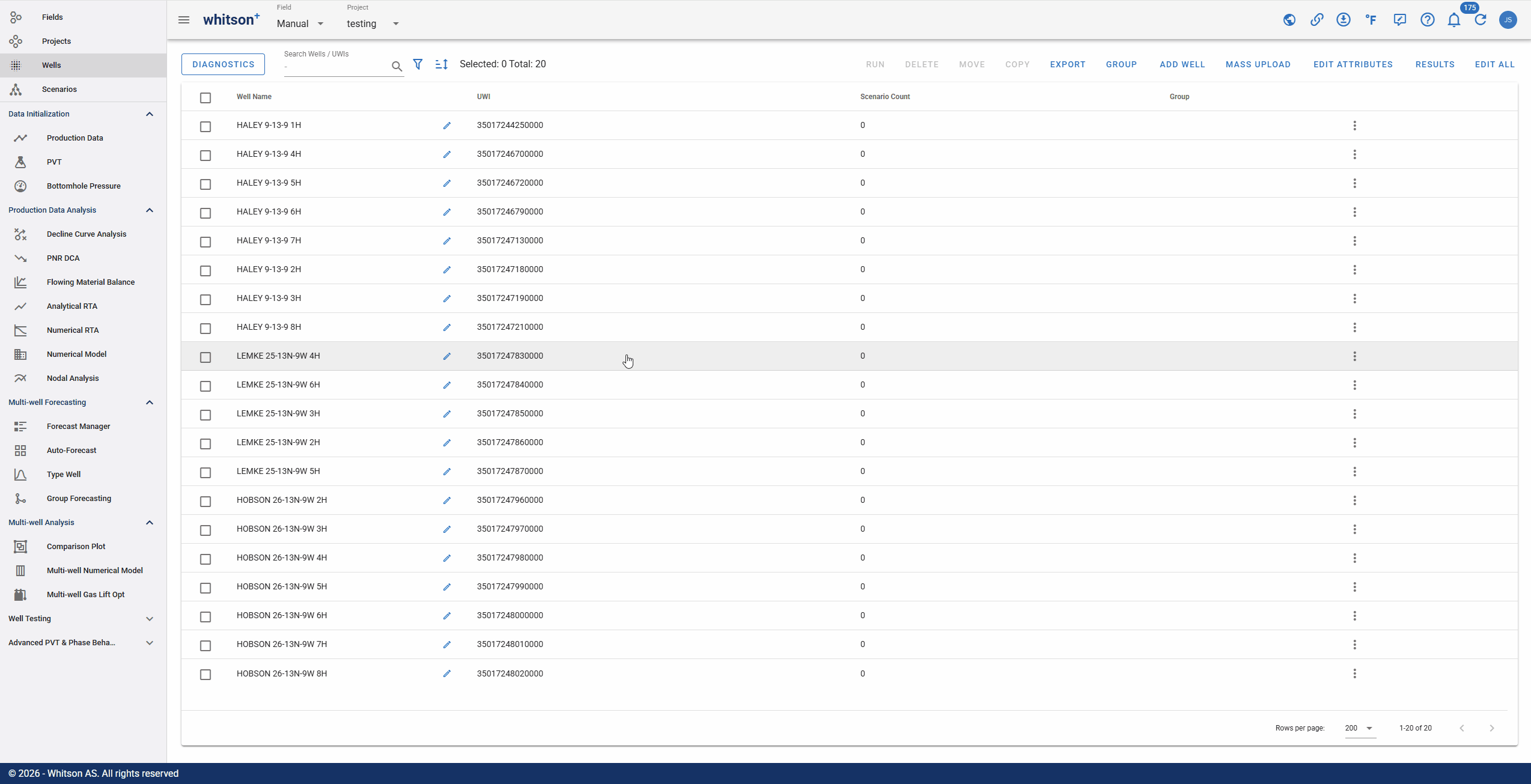The height and width of the screenshot is (784, 1531).
Task: Open Nodal Analysis in sidebar
Action: [x=83, y=378]
